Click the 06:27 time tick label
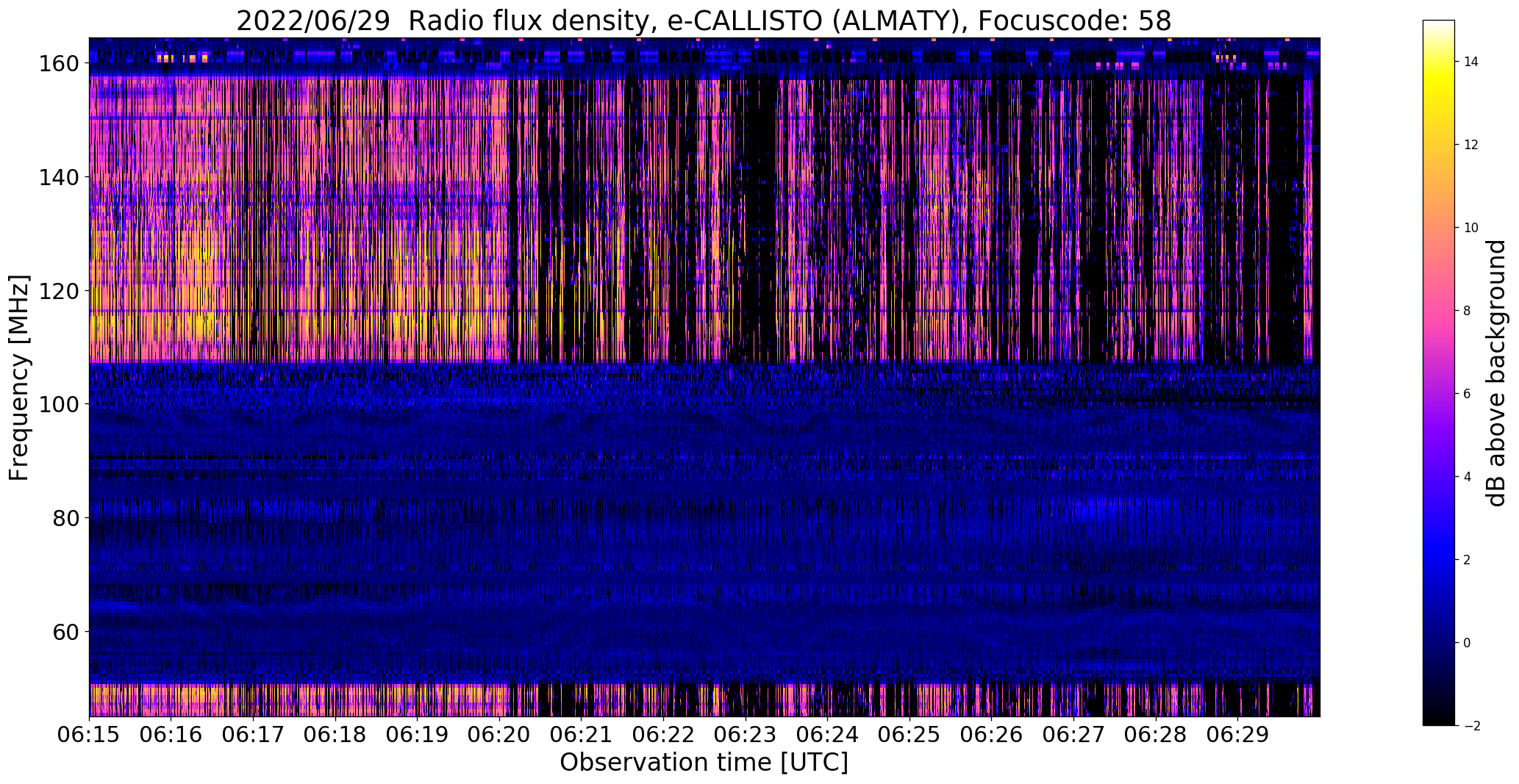1519x784 pixels. pos(1074,734)
